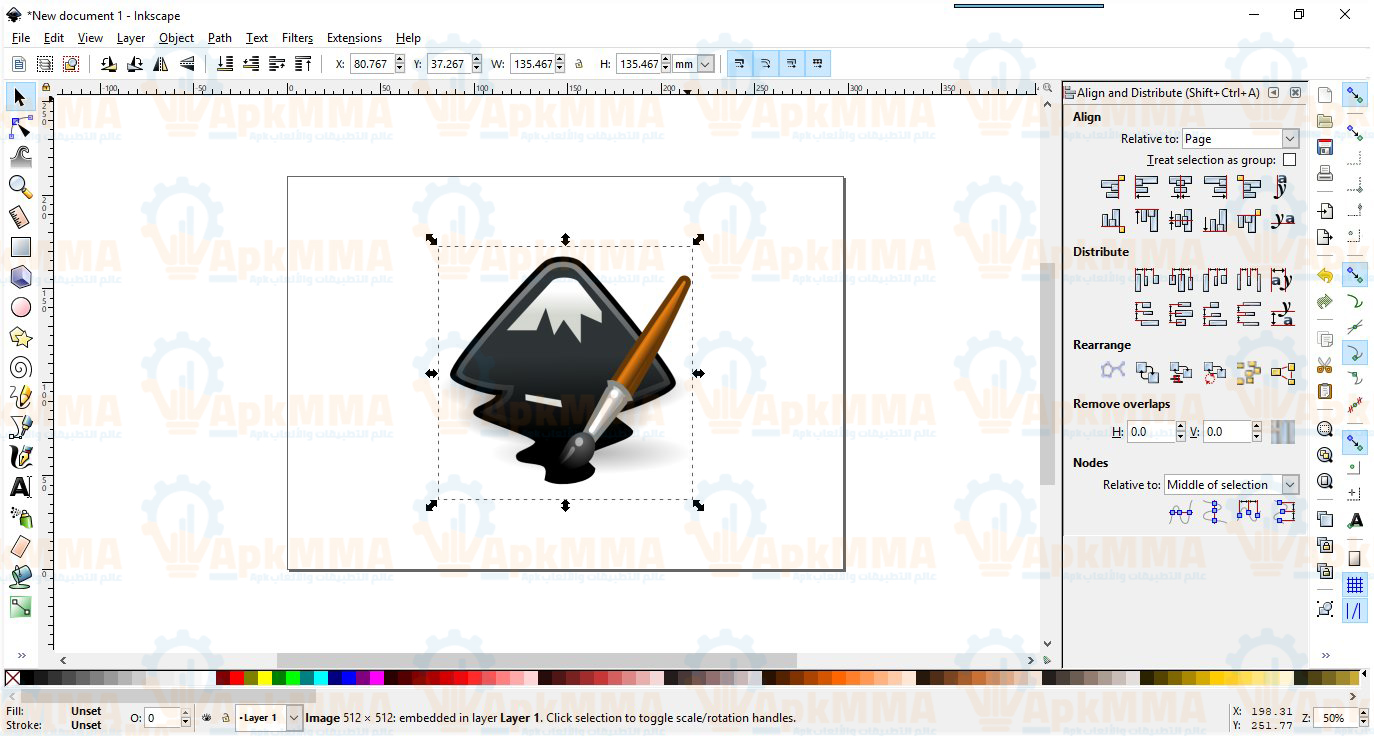Image resolution: width=1374 pixels, height=736 pixels.
Task: Align selected nodes to common horizontal line
Action: tap(1181, 513)
